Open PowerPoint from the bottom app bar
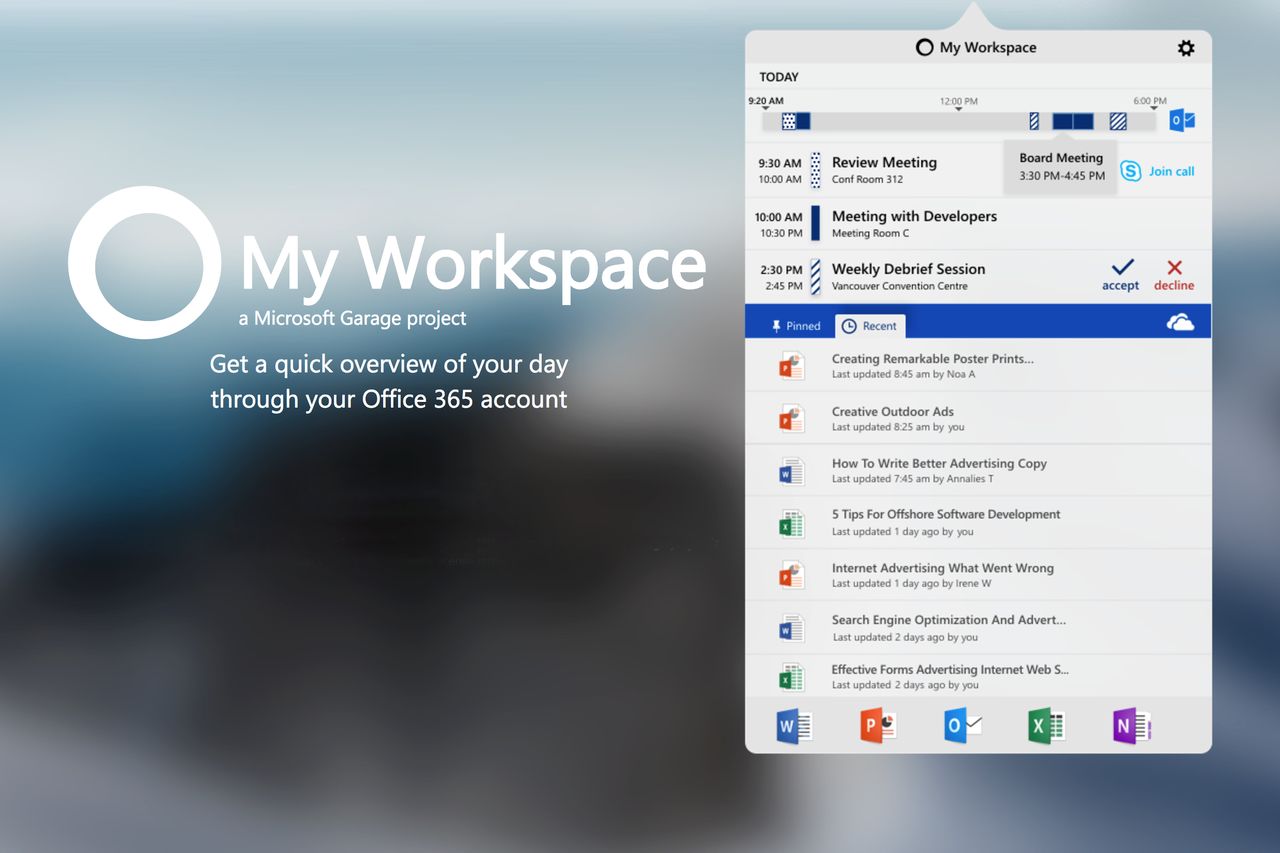This screenshot has width=1280, height=853. pyautogui.click(x=877, y=725)
